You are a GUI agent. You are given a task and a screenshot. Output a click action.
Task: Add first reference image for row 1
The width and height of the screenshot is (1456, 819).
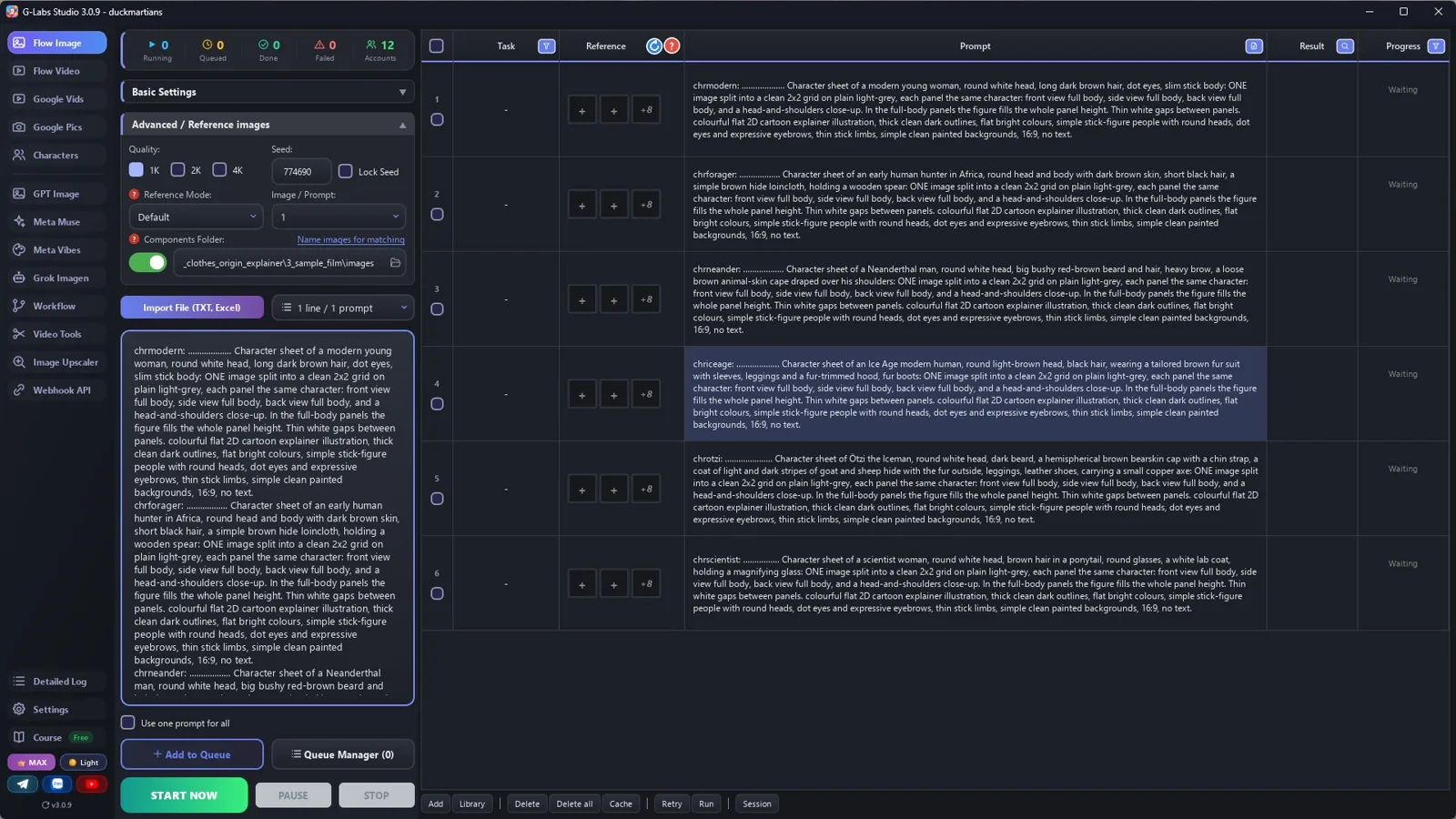coord(582,111)
